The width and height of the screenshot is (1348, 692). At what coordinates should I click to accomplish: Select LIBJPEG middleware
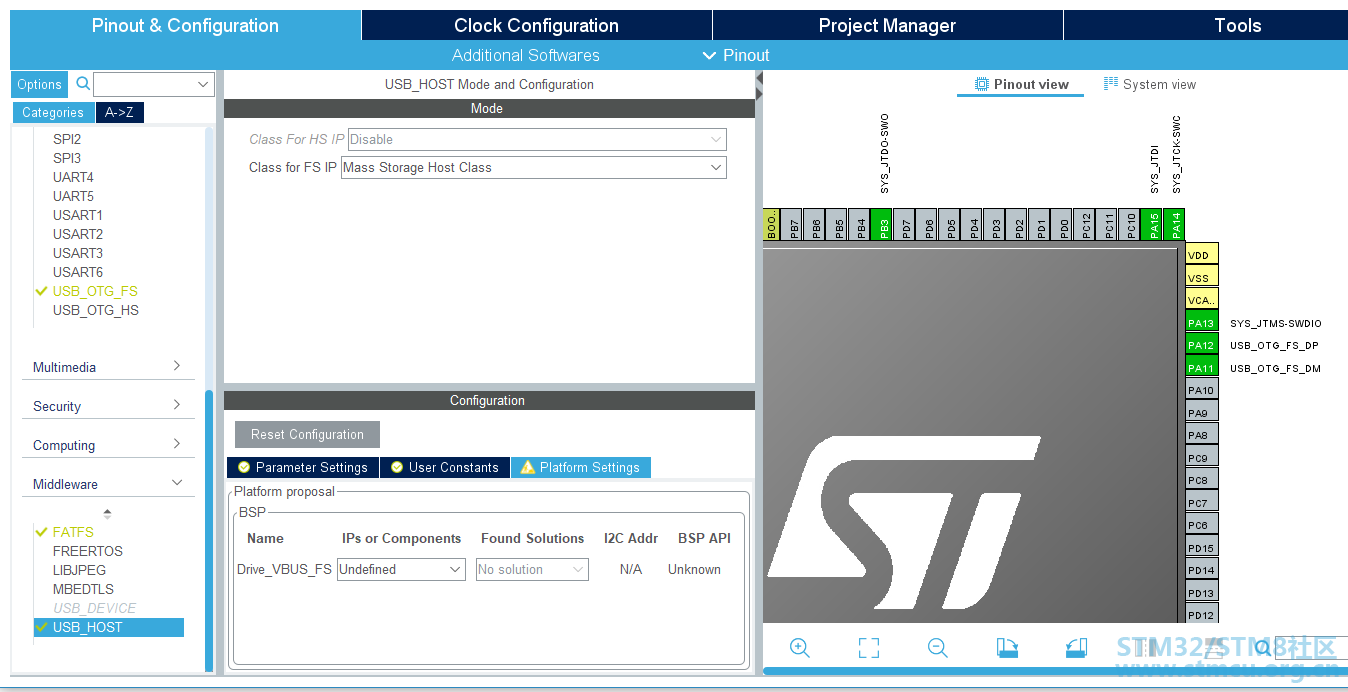[x=79, y=570]
